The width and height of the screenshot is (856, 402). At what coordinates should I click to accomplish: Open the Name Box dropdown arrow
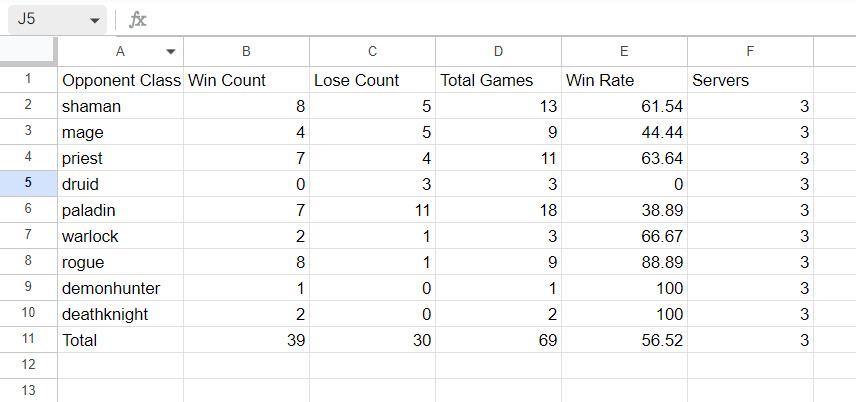94,20
